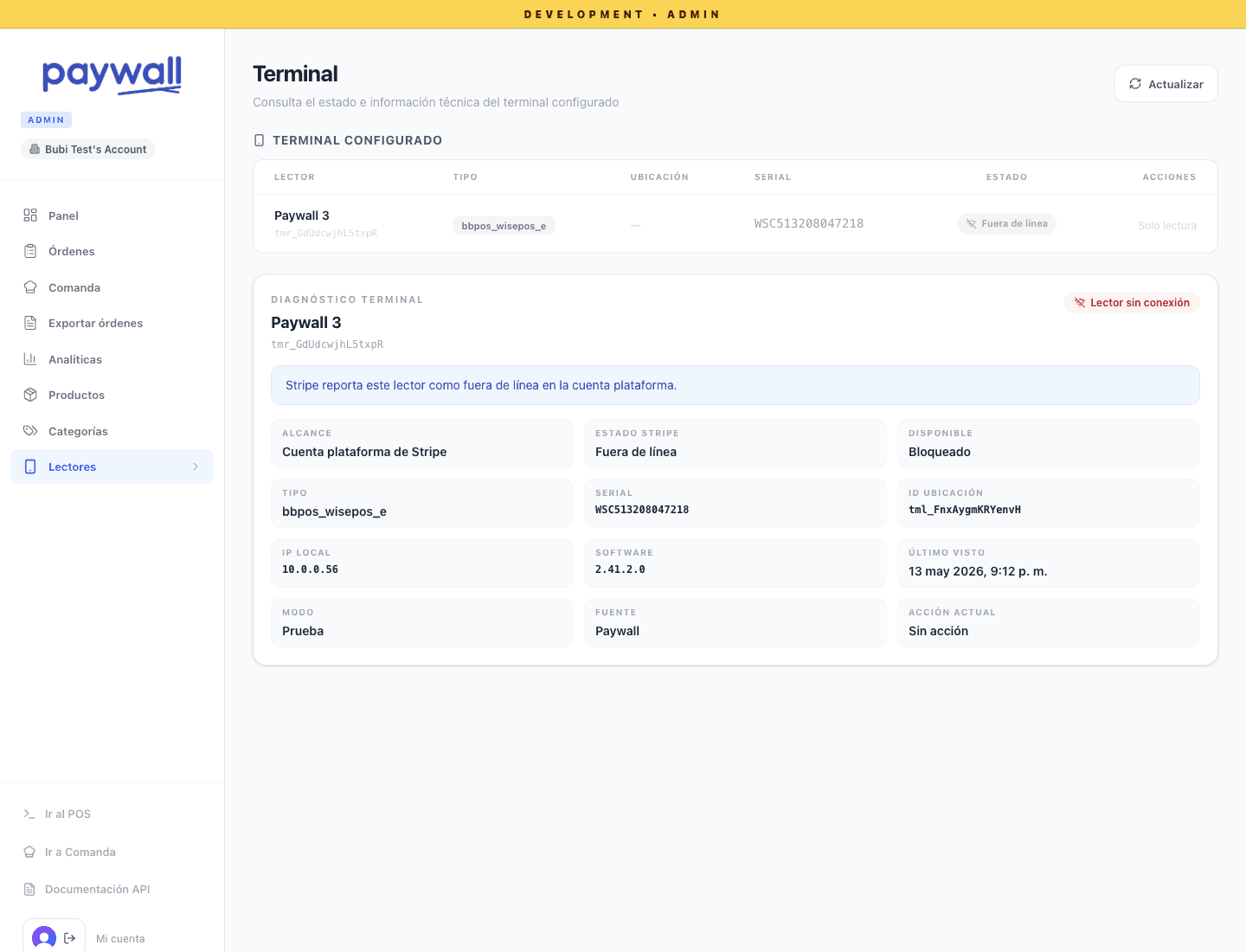Click the TIPO column header in the table
This screenshot has height=952, width=1246.
(x=466, y=177)
